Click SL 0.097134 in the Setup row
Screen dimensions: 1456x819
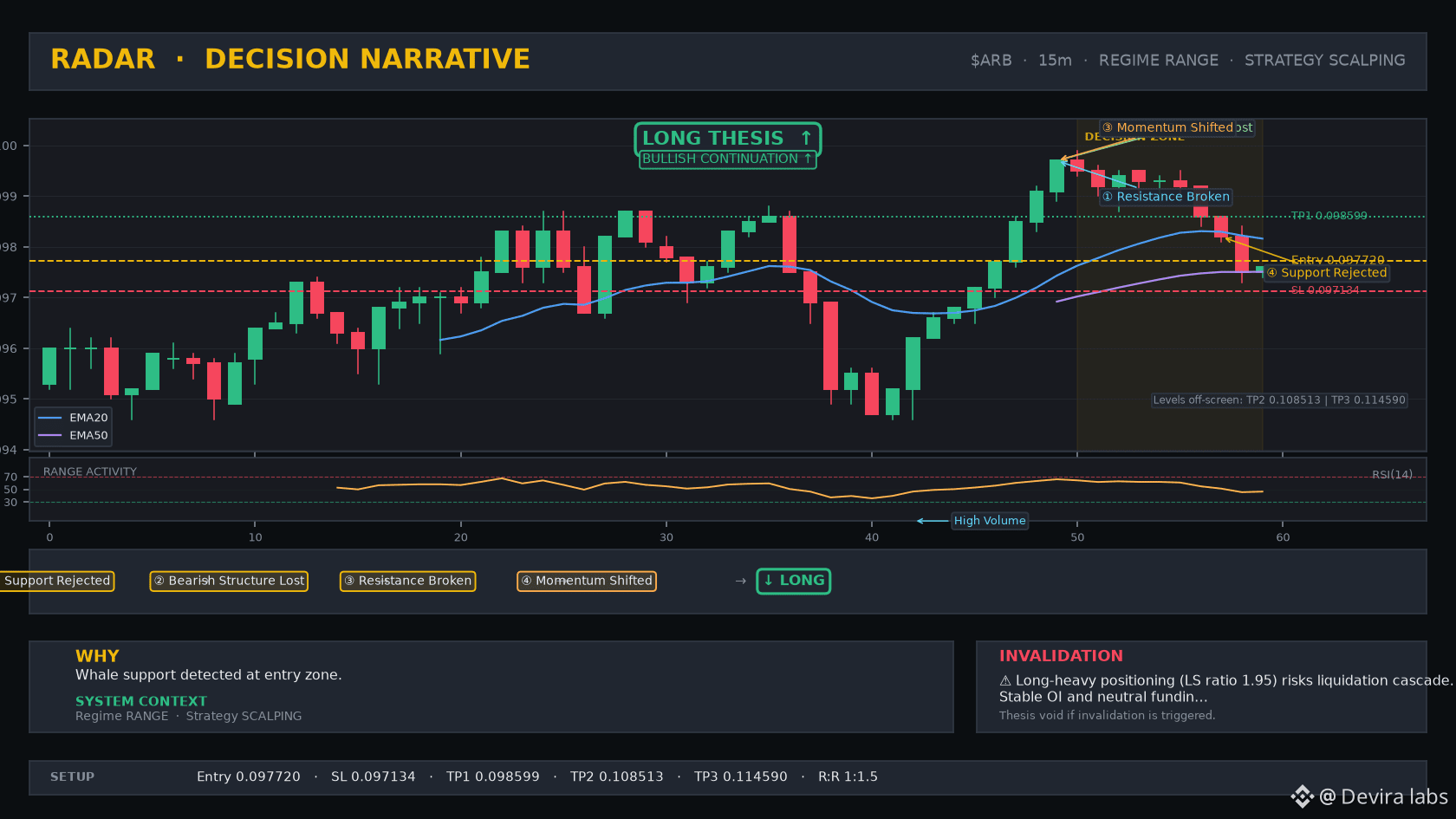pyautogui.click(x=374, y=777)
